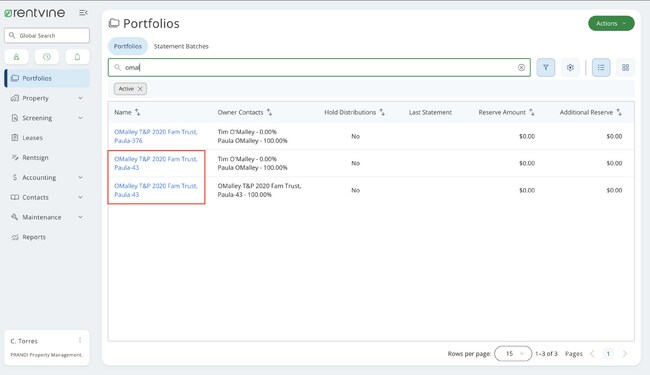This screenshot has width=650, height=375.
Task: Open Rentsign in the sidebar
Action: point(47,157)
